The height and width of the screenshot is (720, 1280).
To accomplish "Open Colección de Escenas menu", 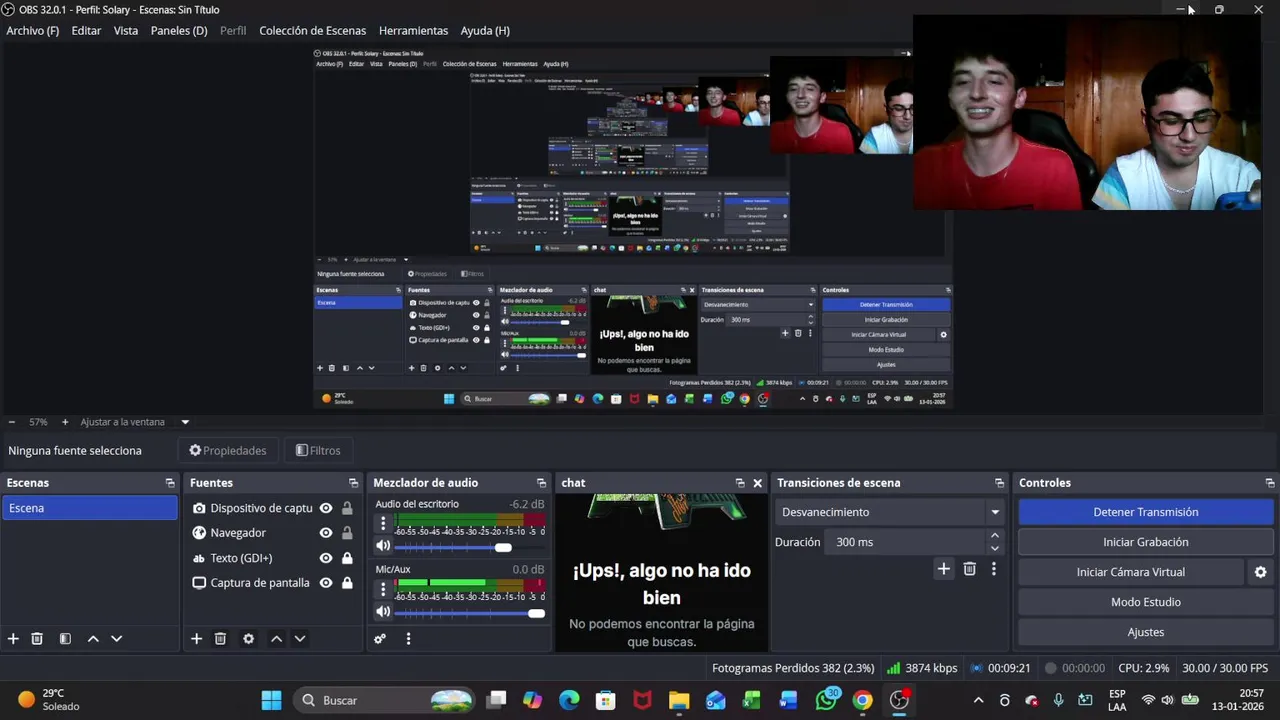I will (x=312, y=31).
